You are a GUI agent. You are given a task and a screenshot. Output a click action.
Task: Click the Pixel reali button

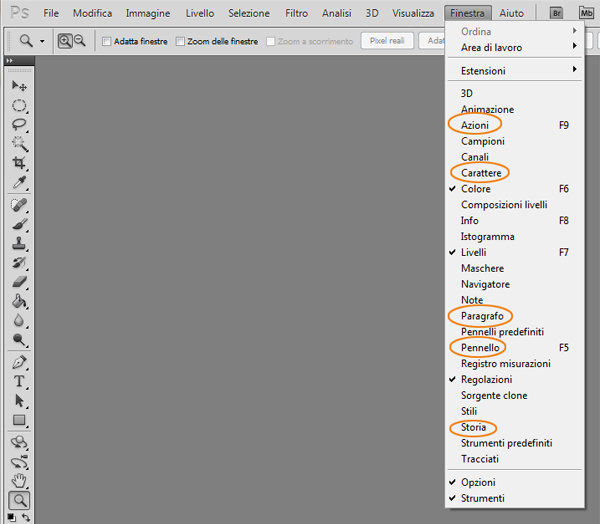(387, 41)
